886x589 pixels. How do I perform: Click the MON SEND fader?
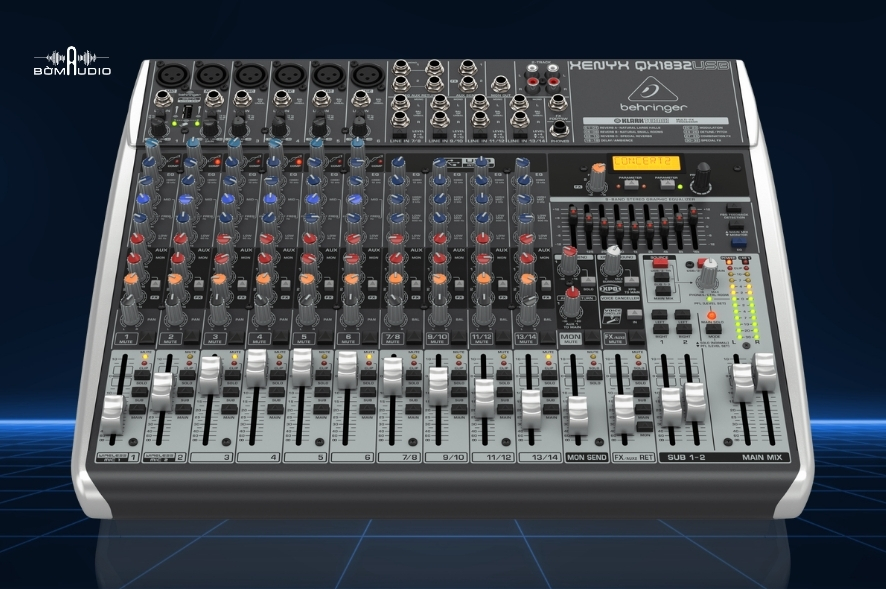578,415
